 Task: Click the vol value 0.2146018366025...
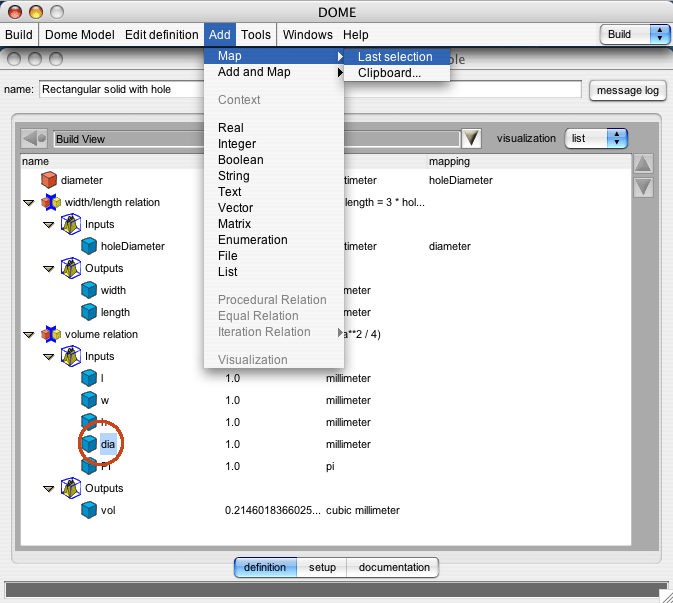point(273,510)
